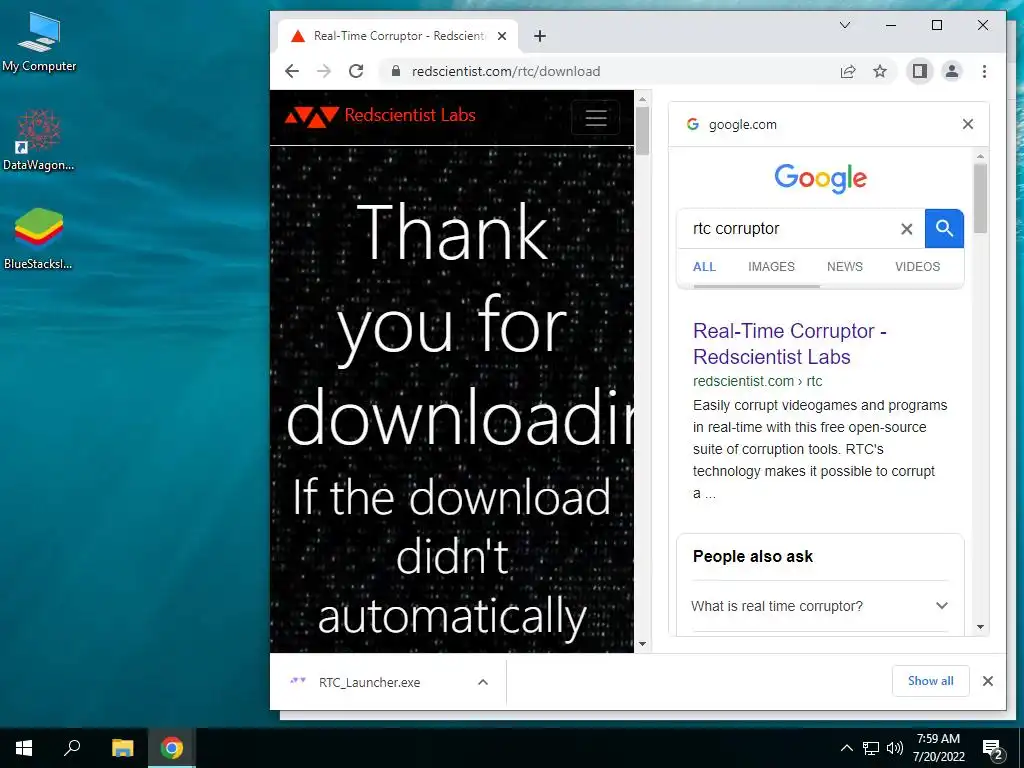Image resolution: width=1024 pixels, height=768 pixels.
Task: Select the BlueStacks desktop icon
Action: click(39, 238)
